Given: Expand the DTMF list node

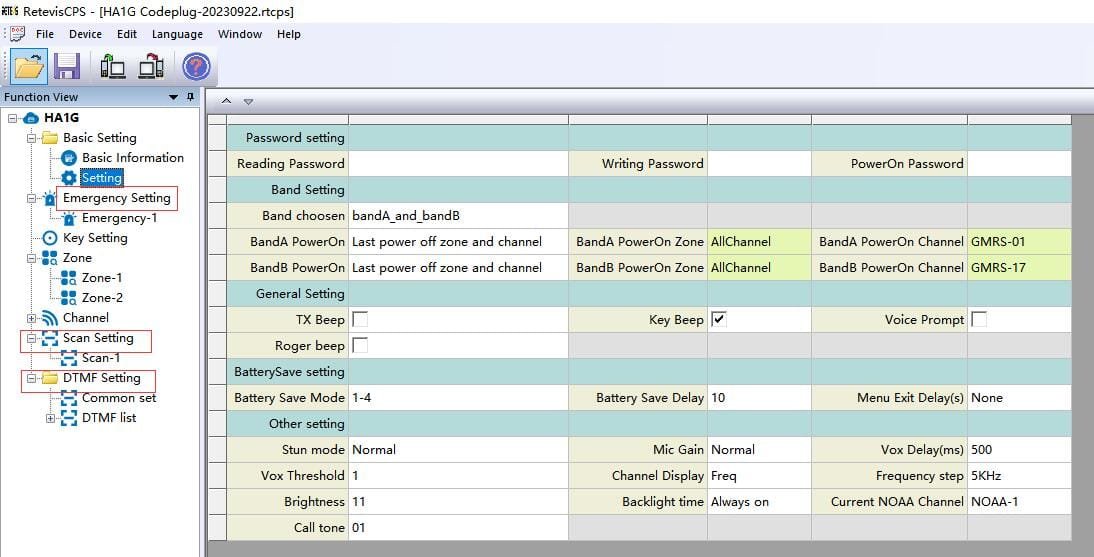Looking at the screenshot, I should (x=50, y=418).
